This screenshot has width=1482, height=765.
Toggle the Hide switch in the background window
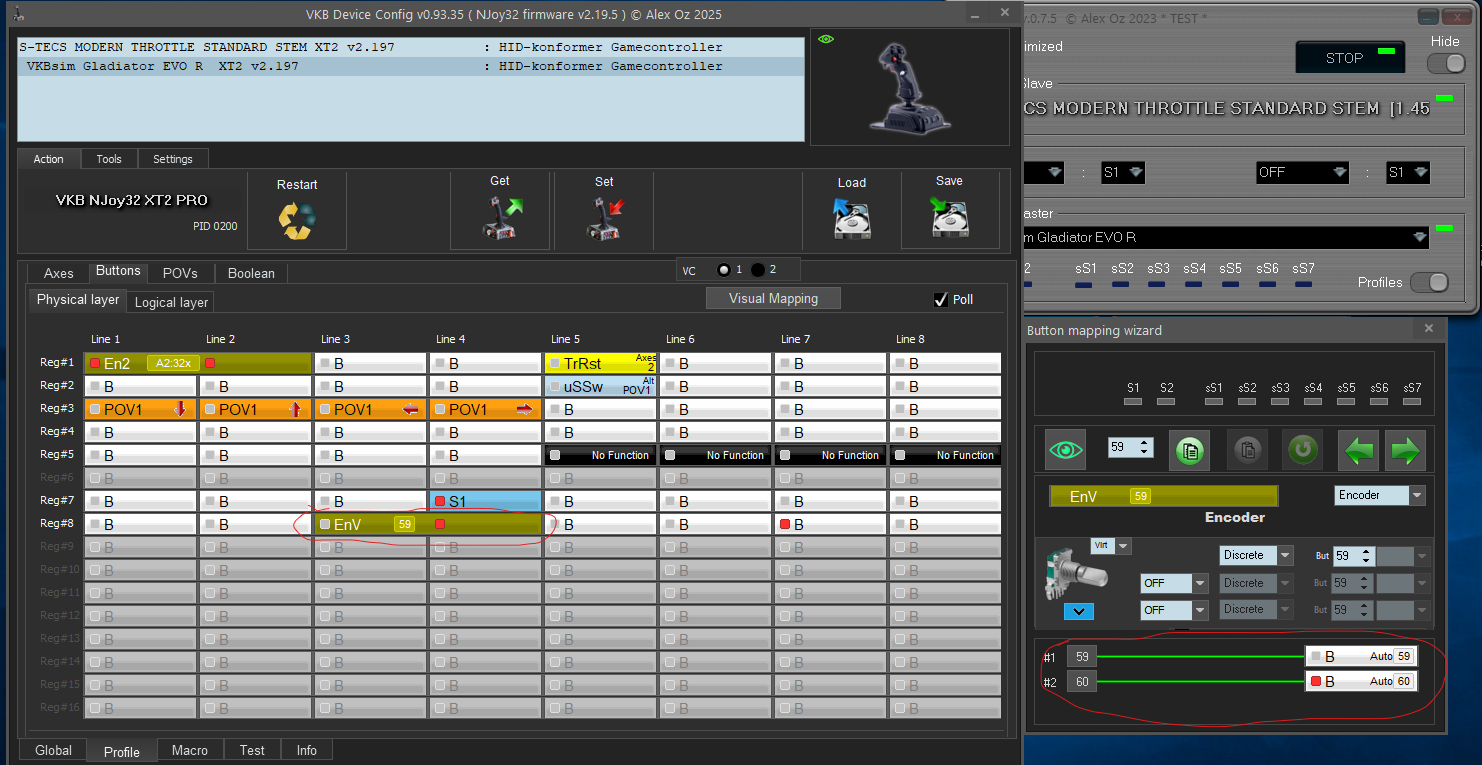1446,63
